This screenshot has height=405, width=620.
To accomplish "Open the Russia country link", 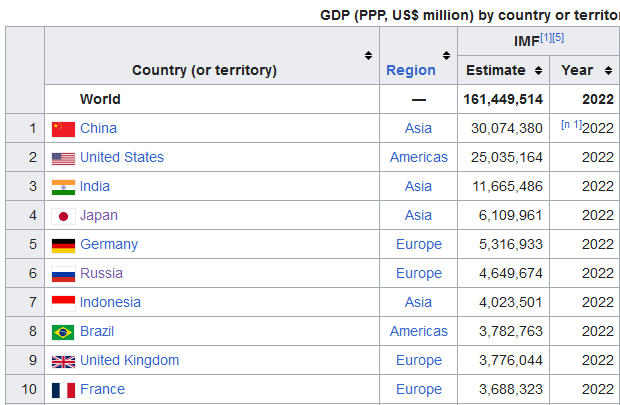I will click(x=101, y=273).
